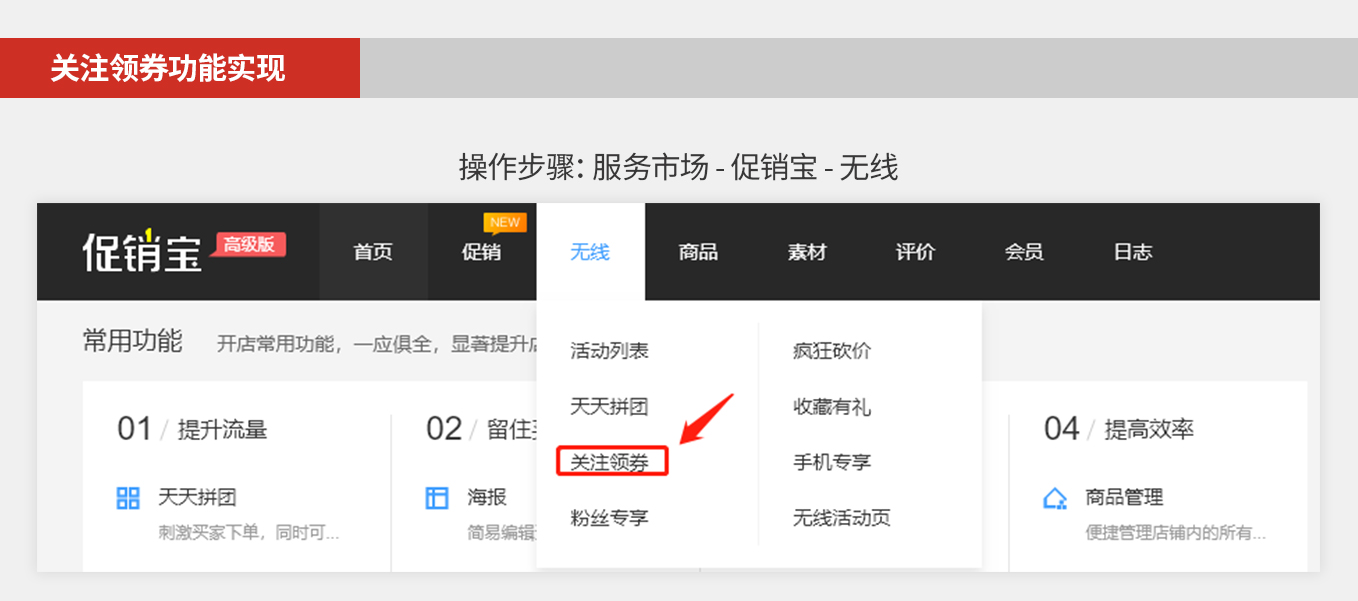The width and height of the screenshot is (1358, 601).
Task: Click the 高级版 badge
Action: (250, 245)
